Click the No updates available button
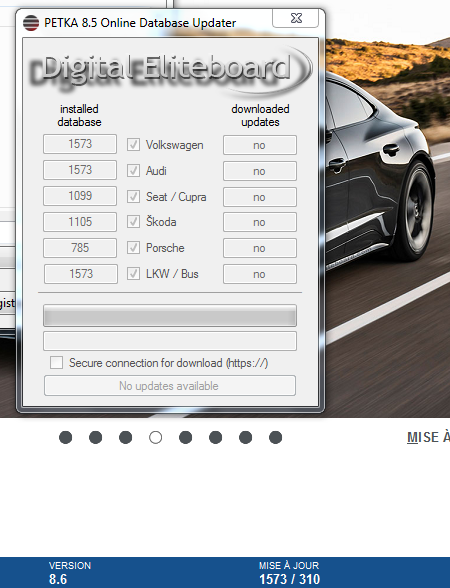The image size is (450, 588). pyautogui.click(x=170, y=386)
